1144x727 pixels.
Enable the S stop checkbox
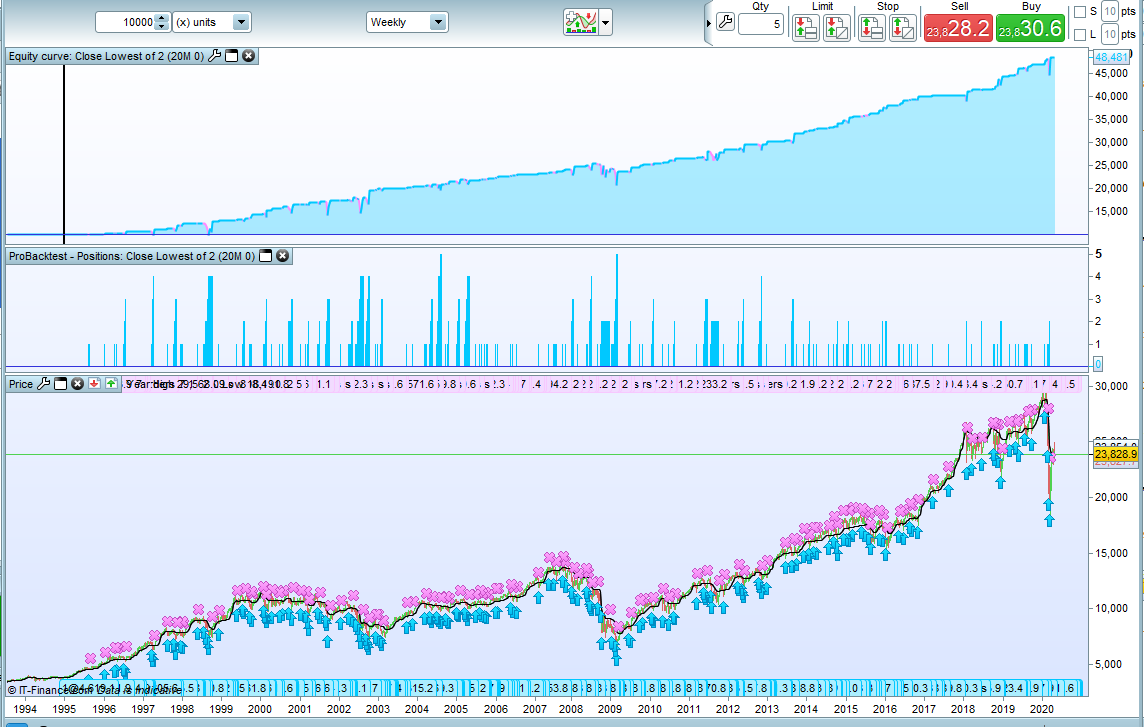(x=1081, y=12)
